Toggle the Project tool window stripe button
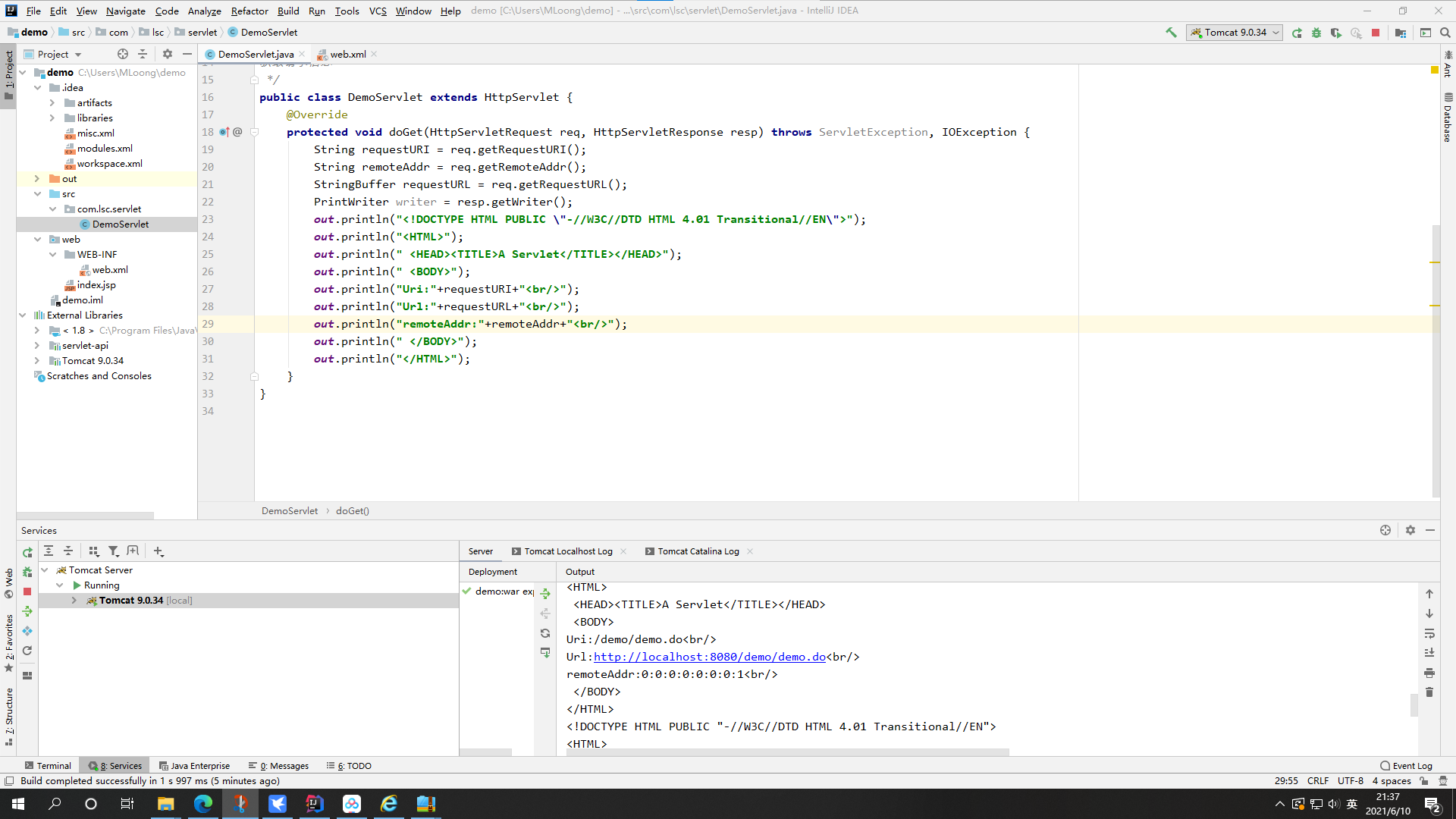The width and height of the screenshot is (1456, 819). click(8, 76)
